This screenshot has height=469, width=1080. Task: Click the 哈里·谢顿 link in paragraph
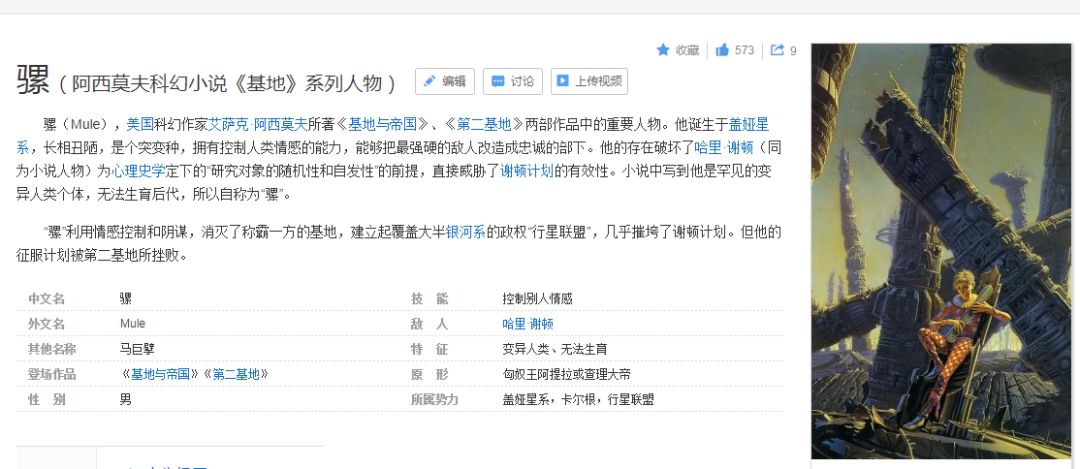(x=725, y=147)
